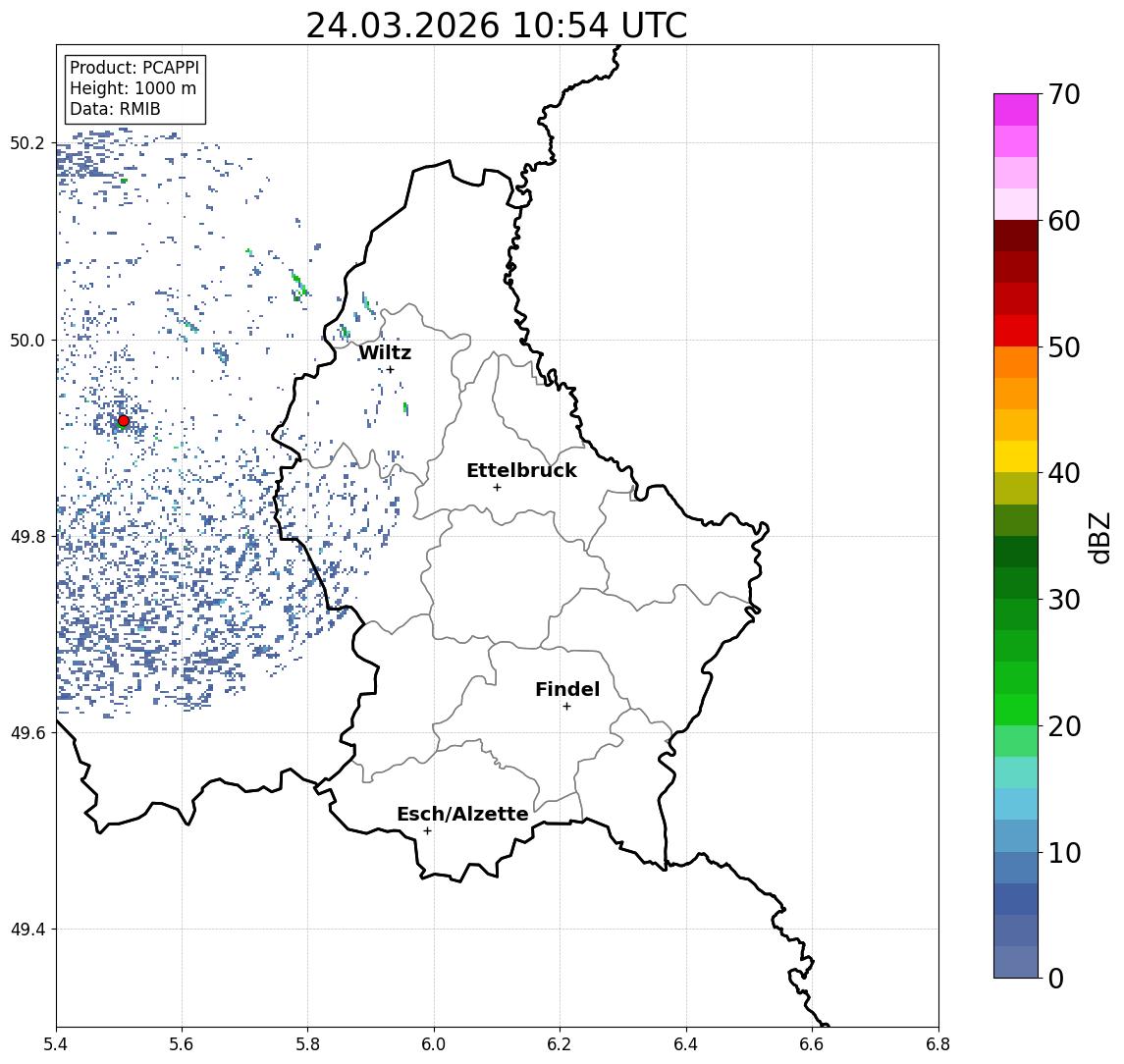Click longitude axis label 5.6
The height and width of the screenshot is (1064, 1124).
click(x=182, y=1044)
